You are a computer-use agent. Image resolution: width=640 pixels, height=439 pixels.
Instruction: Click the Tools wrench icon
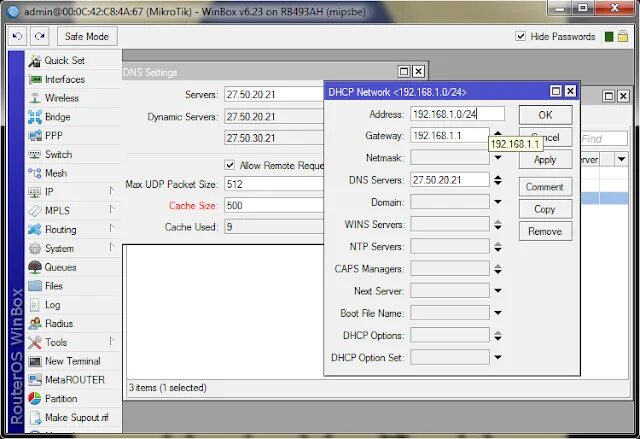(35, 342)
